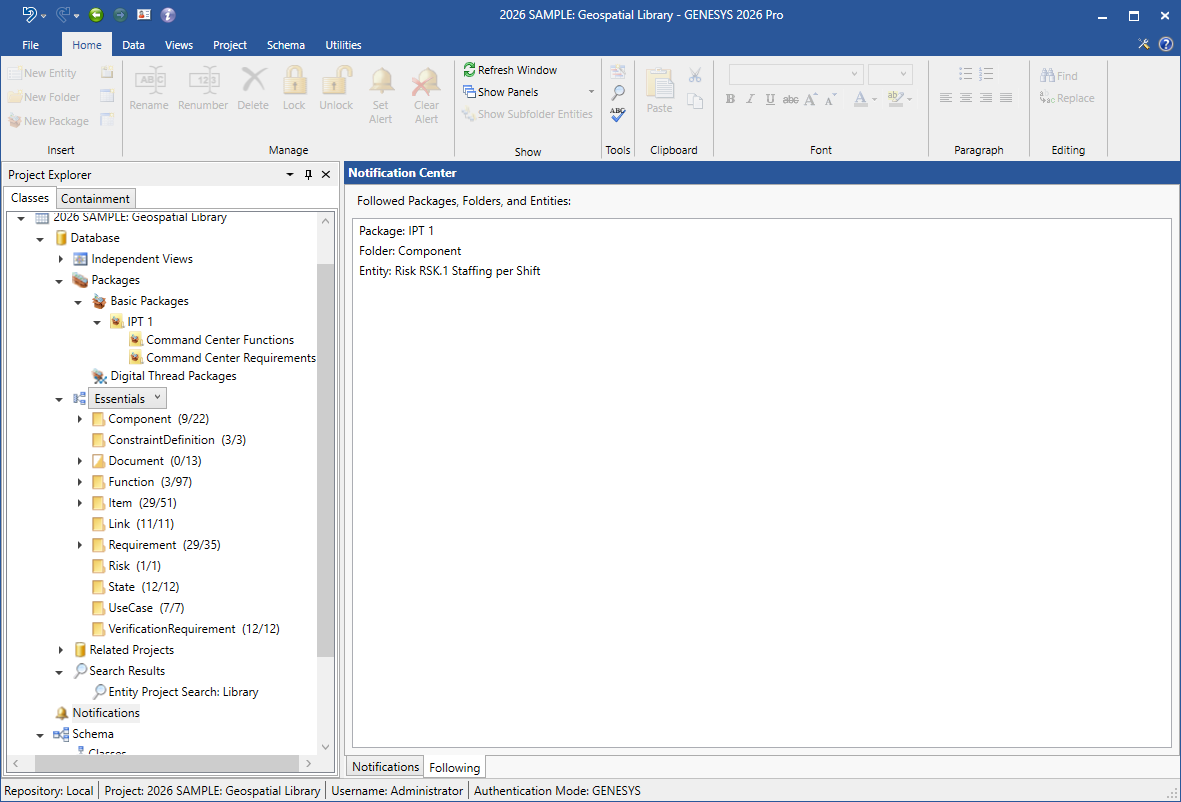Pin the Project Explorer panel
The width and height of the screenshot is (1181, 802).
pyautogui.click(x=308, y=175)
